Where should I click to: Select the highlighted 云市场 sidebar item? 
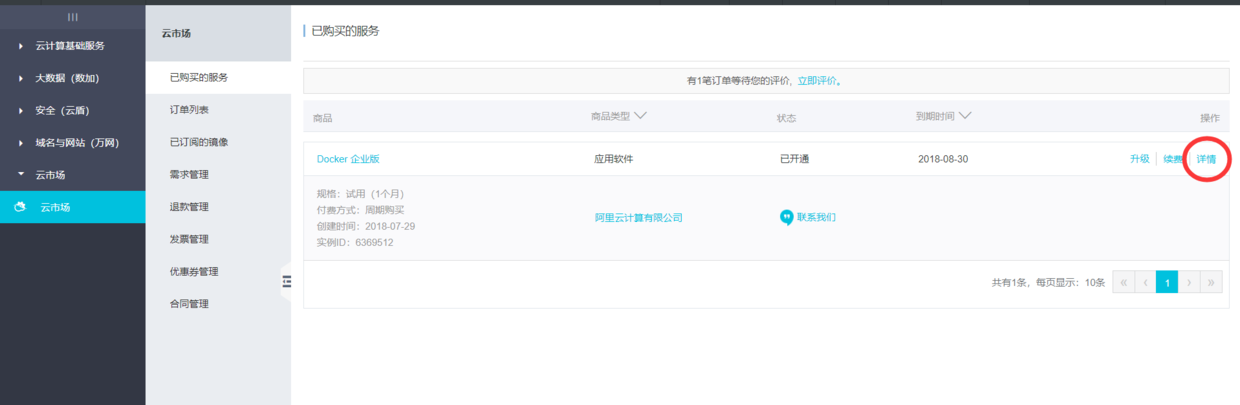click(72, 207)
